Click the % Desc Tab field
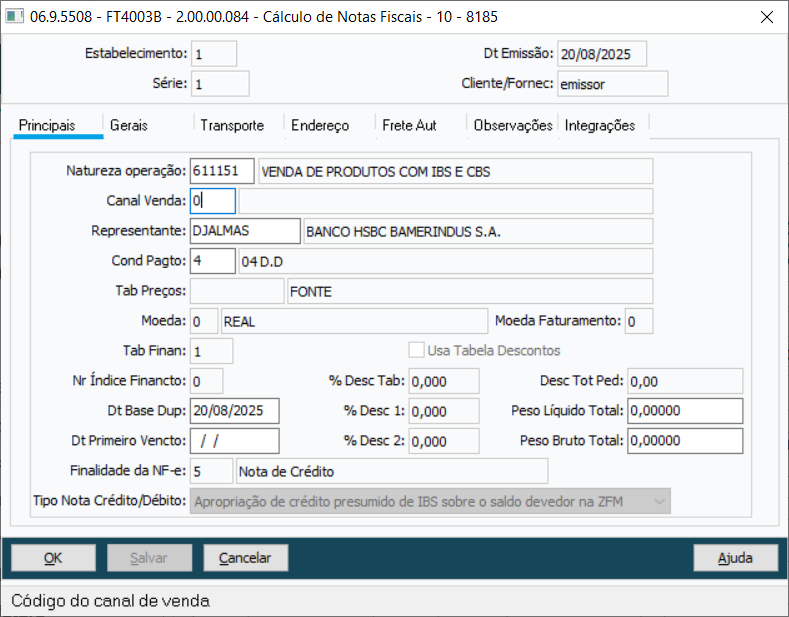Image resolution: width=789 pixels, height=617 pixels. coord(444,381)
